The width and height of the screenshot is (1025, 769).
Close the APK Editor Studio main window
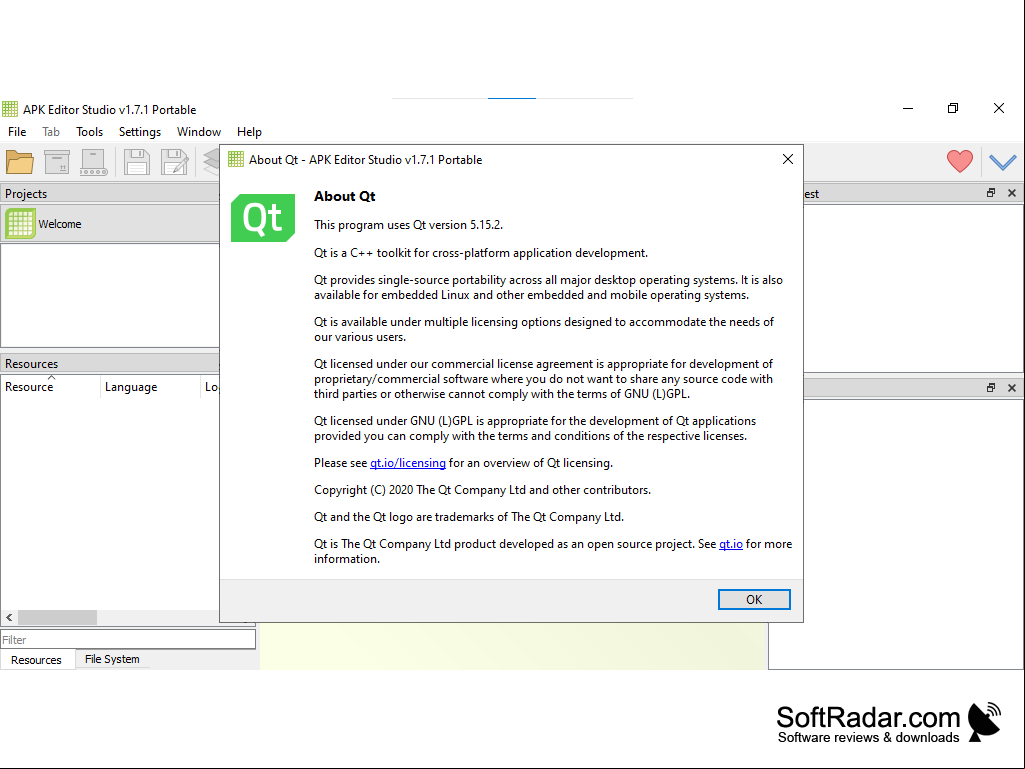[999, 109]
